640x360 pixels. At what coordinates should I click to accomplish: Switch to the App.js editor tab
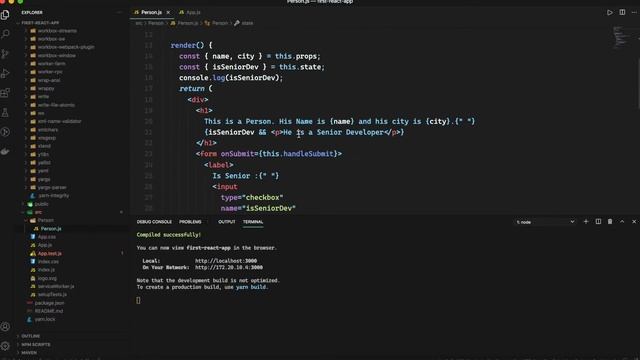pyautogui.click(x=190, y=13)
